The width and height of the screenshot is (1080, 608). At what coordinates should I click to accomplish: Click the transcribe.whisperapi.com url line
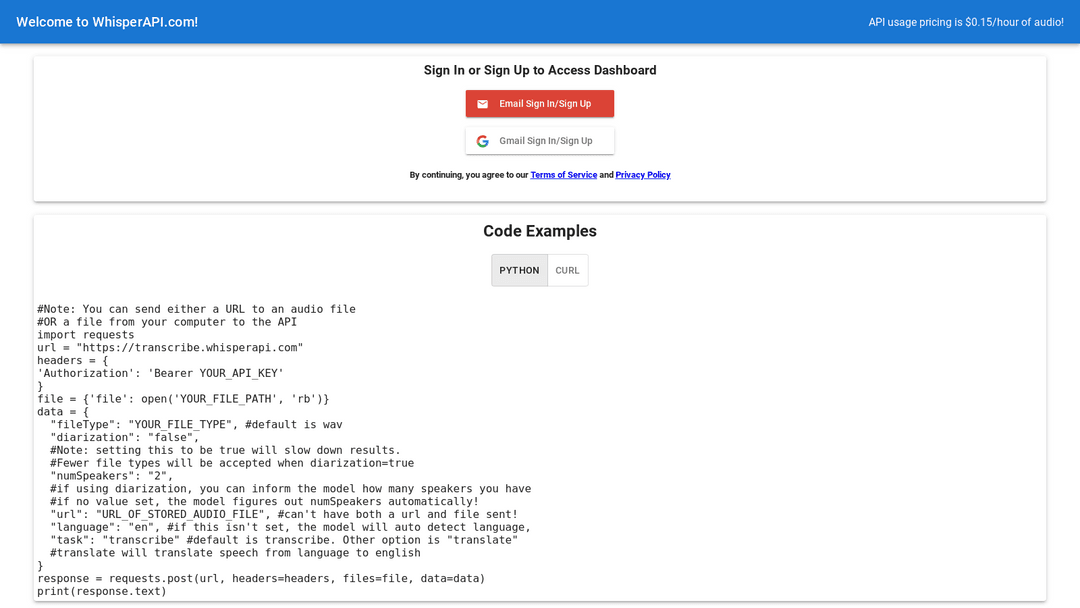(x=170, y=348)
